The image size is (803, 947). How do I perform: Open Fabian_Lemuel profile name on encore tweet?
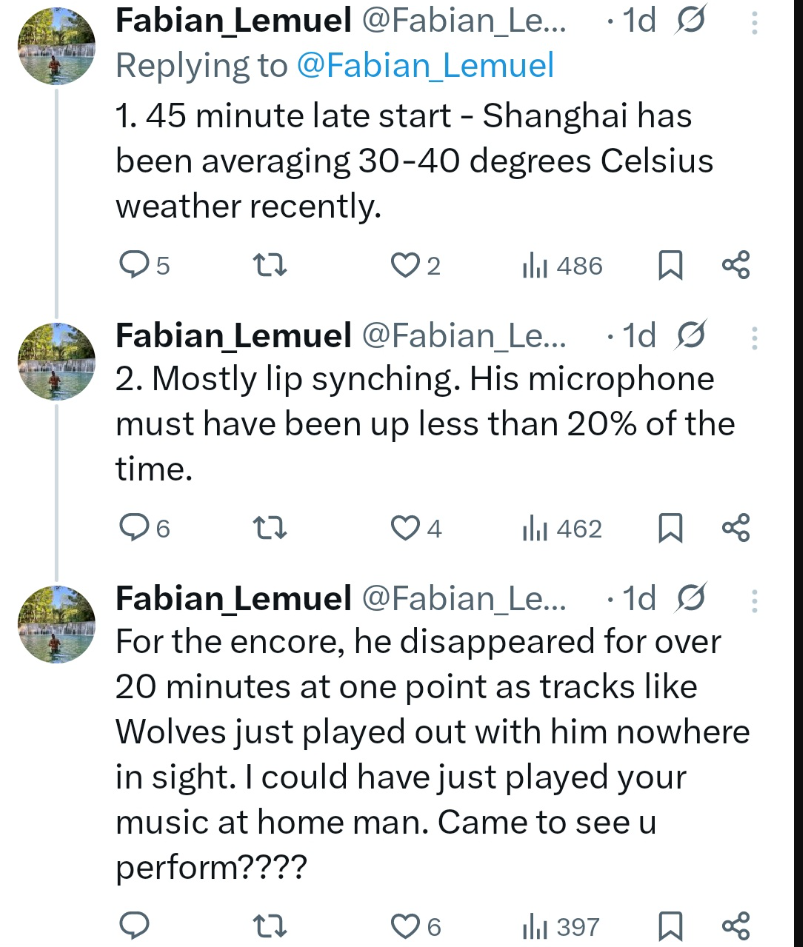[233, 598]
